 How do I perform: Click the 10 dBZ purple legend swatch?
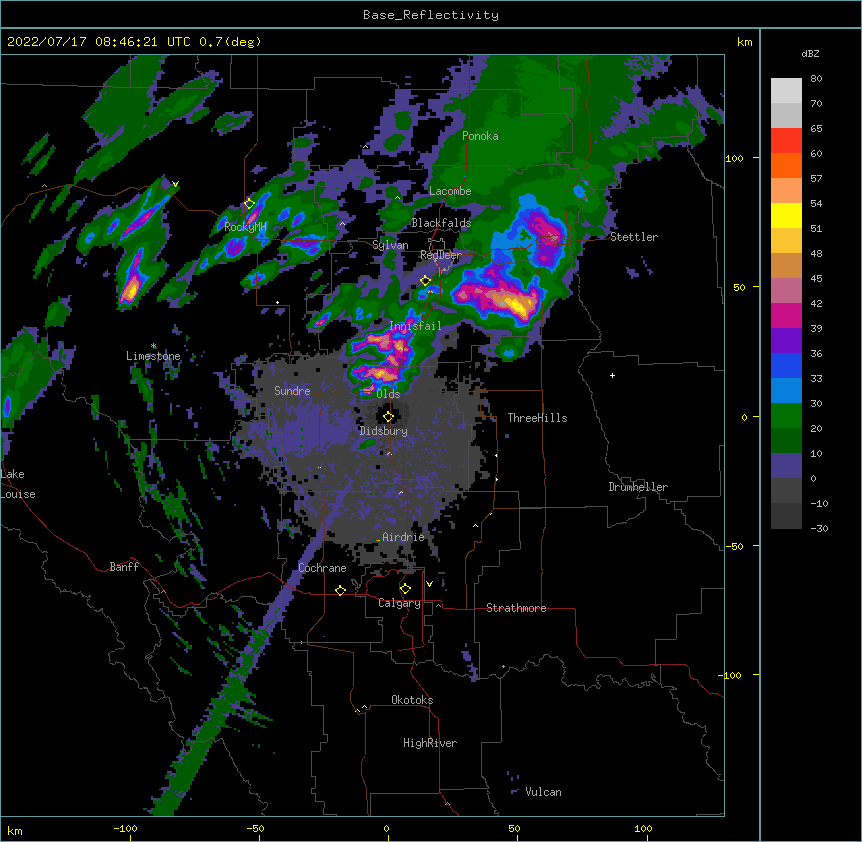pyautogui.click(x=786, y=466)
